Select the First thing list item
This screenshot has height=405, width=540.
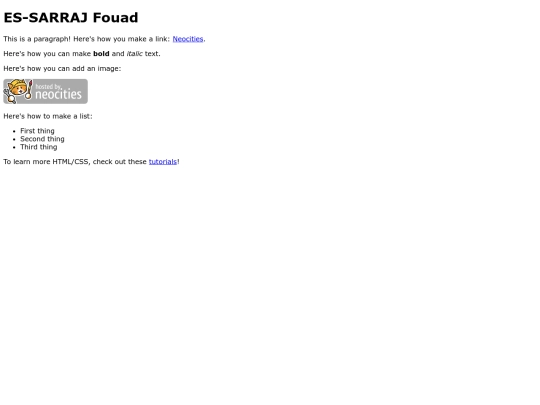(x=37, y=131)
